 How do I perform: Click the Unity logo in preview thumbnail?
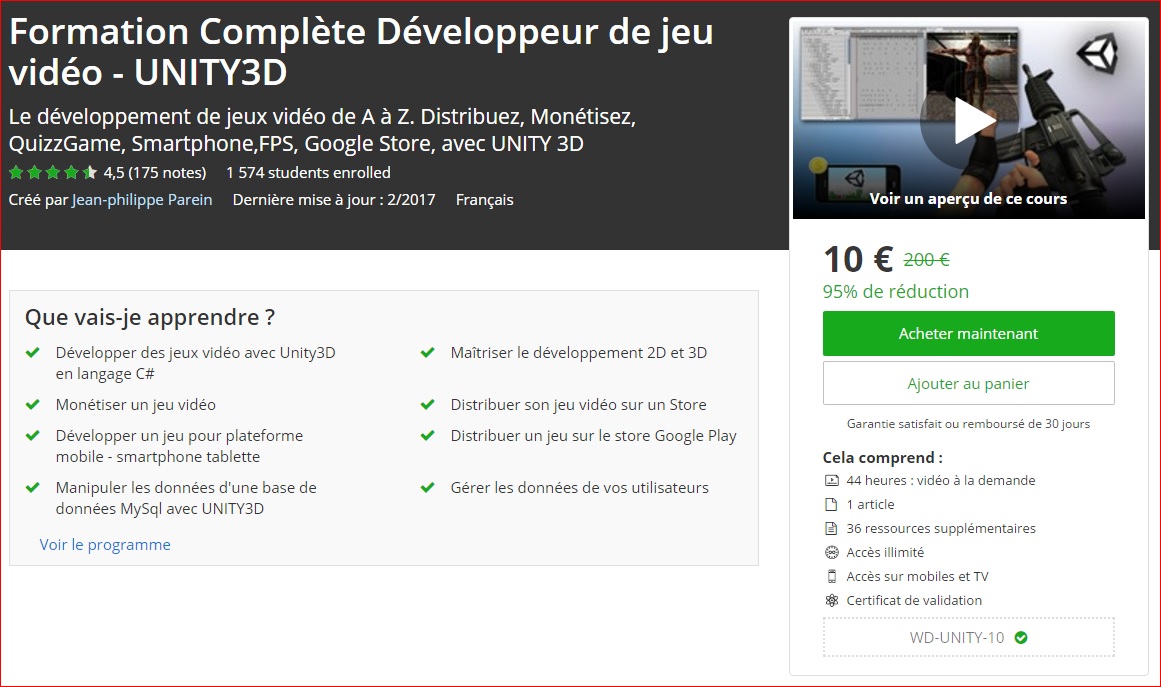tap(1097, 53)
